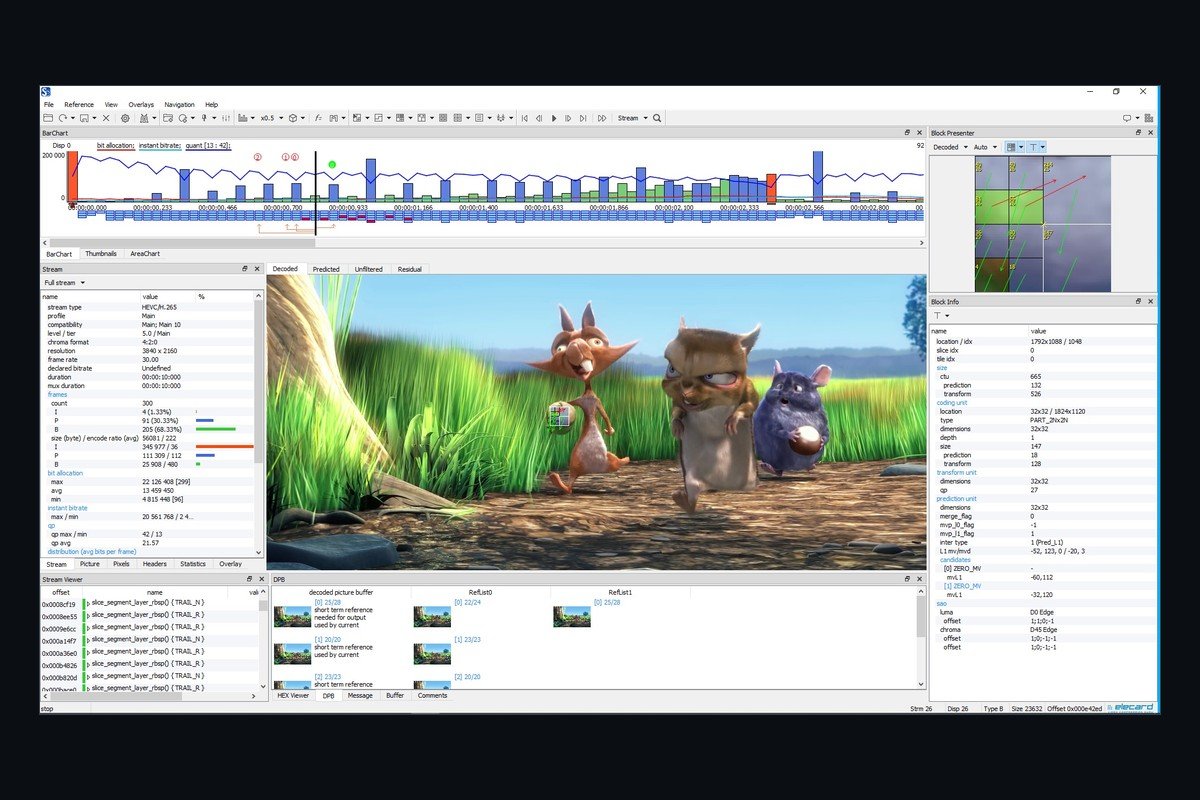Click the microphone-like marker icon
The width and height of the screenshot is (1200, 800).
[x=205, y=118]
